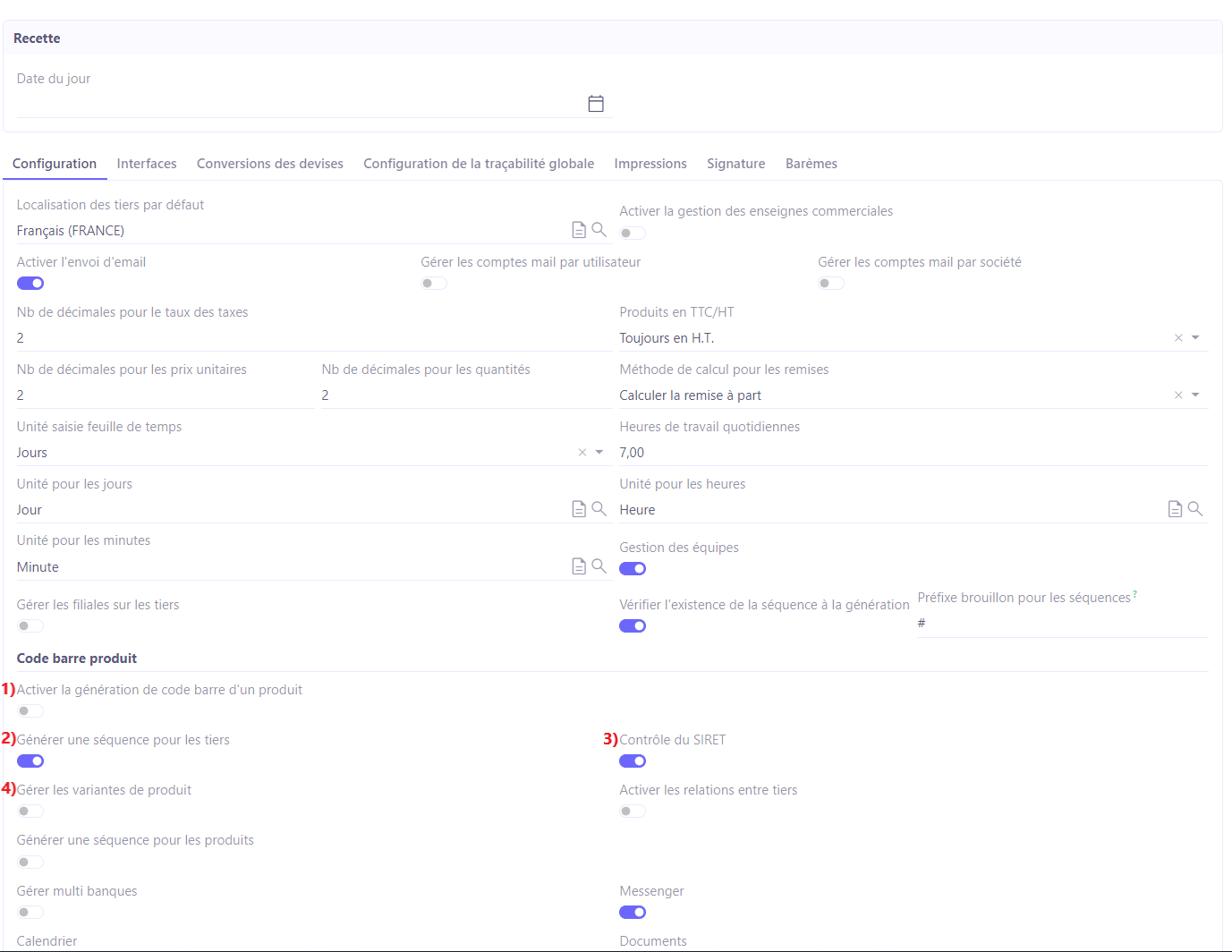Search Unité pour les heures magnifier
The height and width of the screenshot is (952, 1232).
pyautogui.click(x=1195, y=509)
